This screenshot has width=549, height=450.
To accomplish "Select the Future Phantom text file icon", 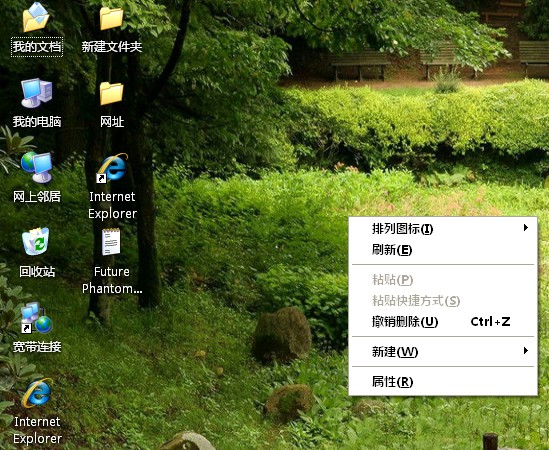I will coord(111,242).
